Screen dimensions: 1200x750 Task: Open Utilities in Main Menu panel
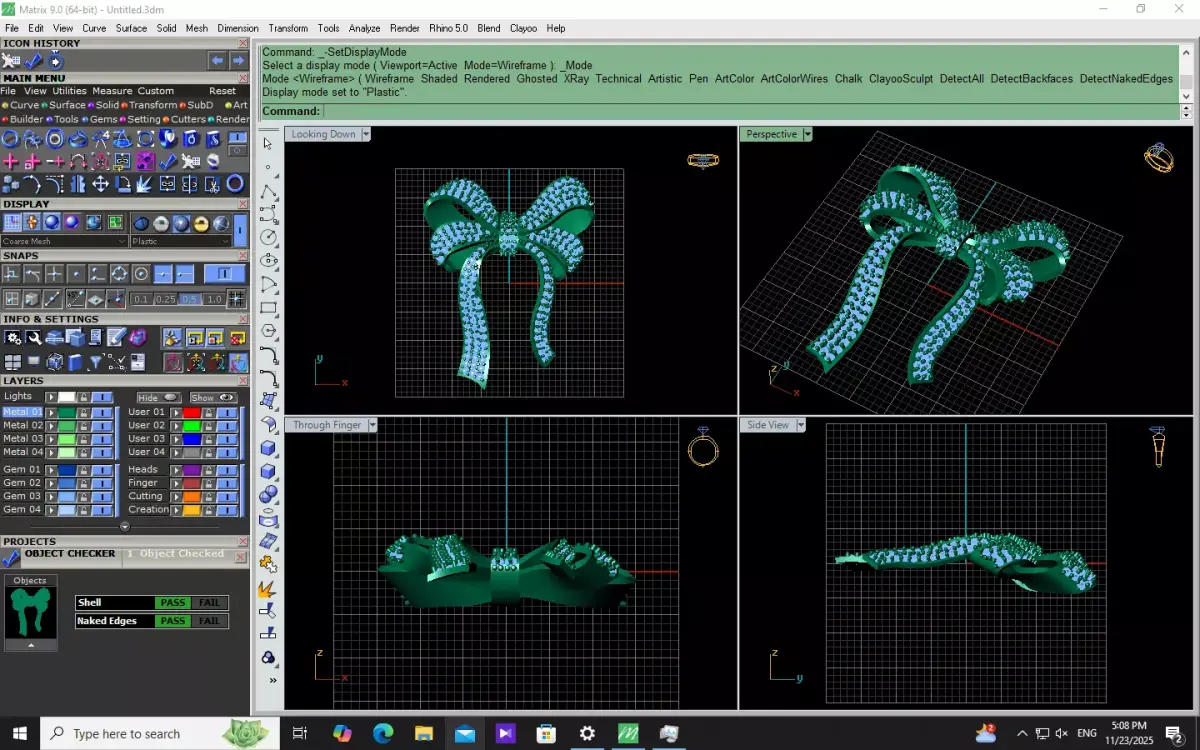(x=69, y=91)
